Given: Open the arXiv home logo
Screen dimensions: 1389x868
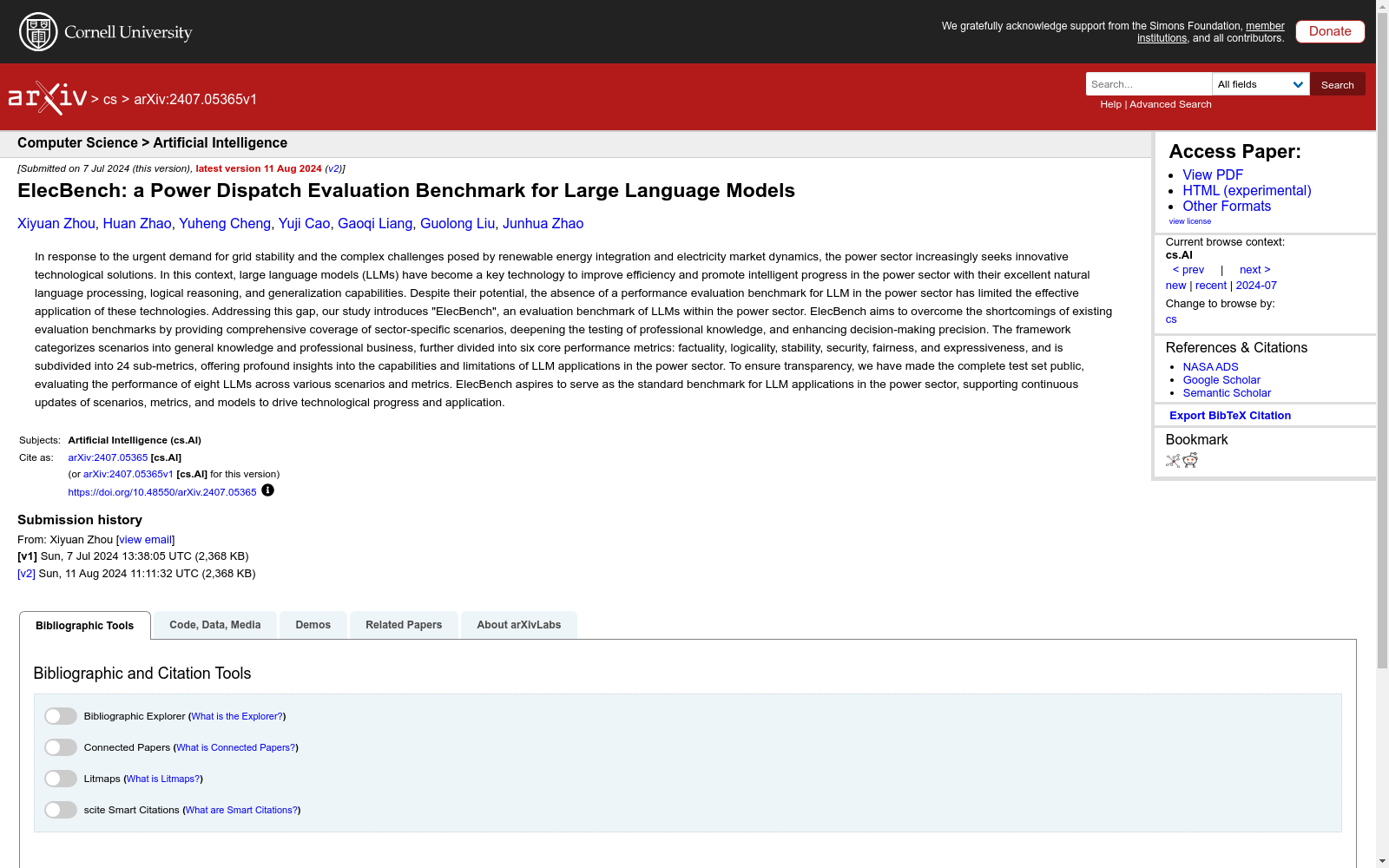Looking at the screenshot, I should pyautogui.click(x=48, y=98).
